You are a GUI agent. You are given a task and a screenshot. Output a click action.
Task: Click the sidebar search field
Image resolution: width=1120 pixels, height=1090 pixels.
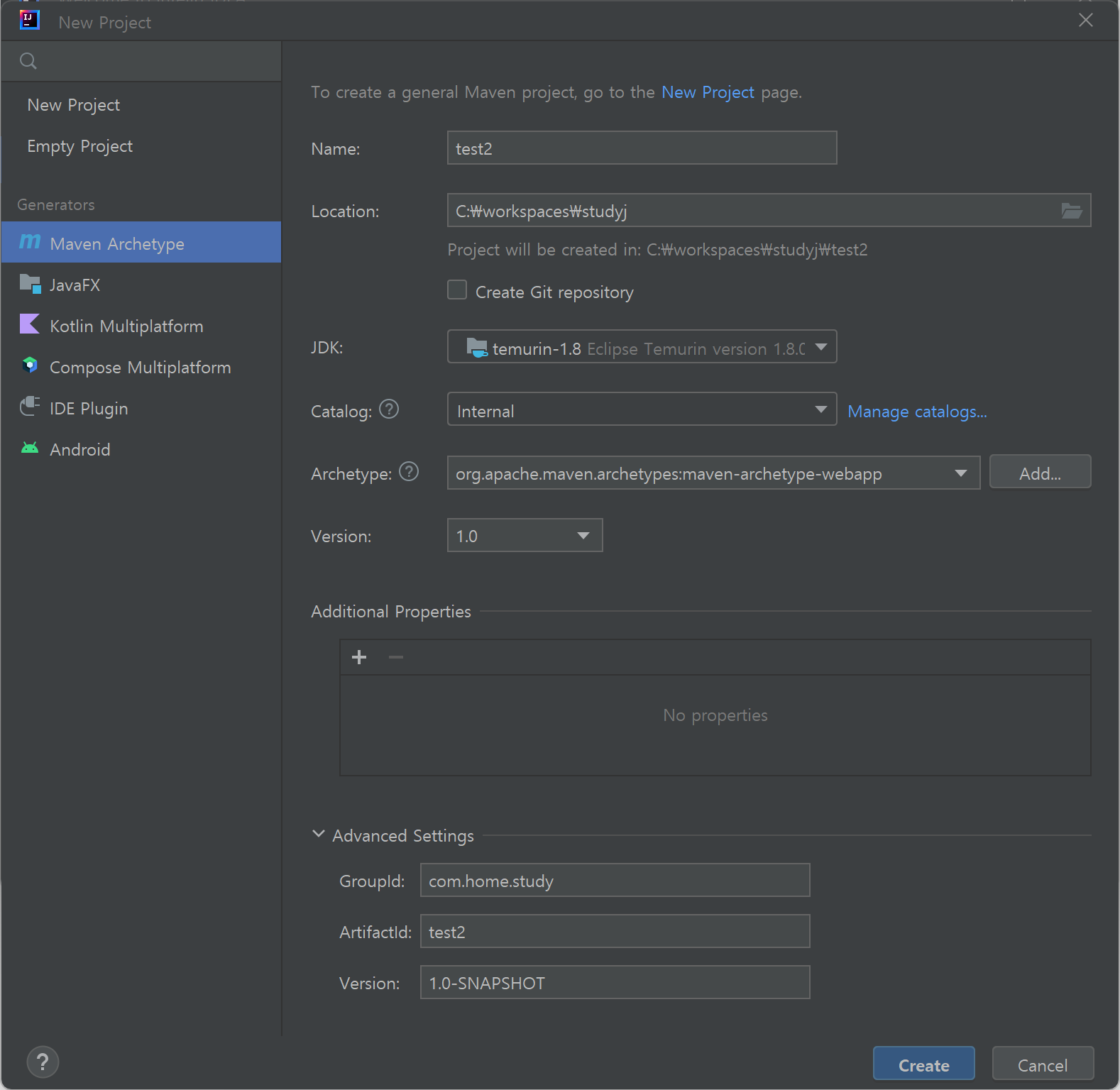(x=141, y=61)
